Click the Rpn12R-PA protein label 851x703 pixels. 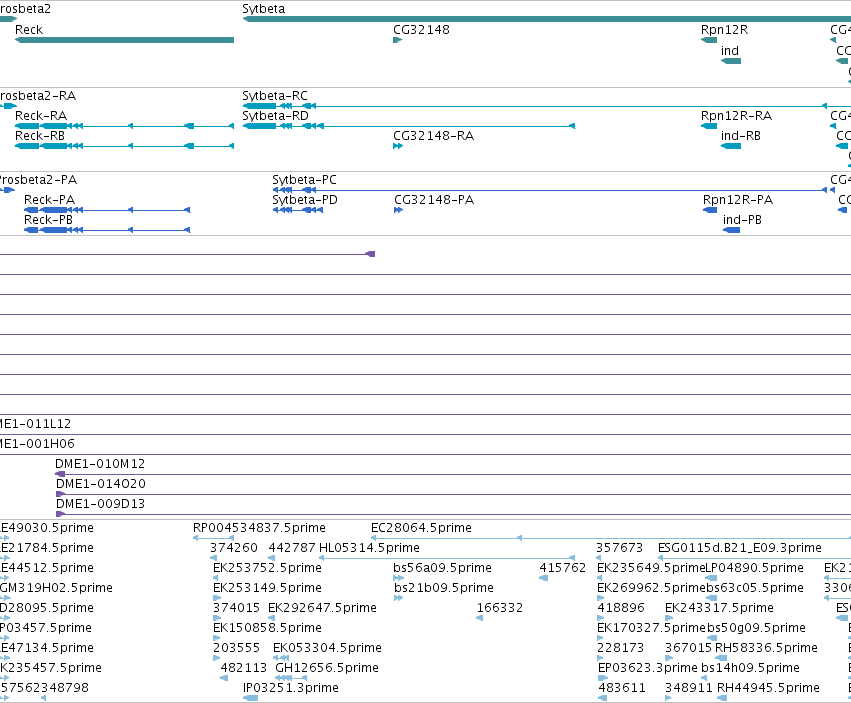pyautogui.click(x=738, y=200)
